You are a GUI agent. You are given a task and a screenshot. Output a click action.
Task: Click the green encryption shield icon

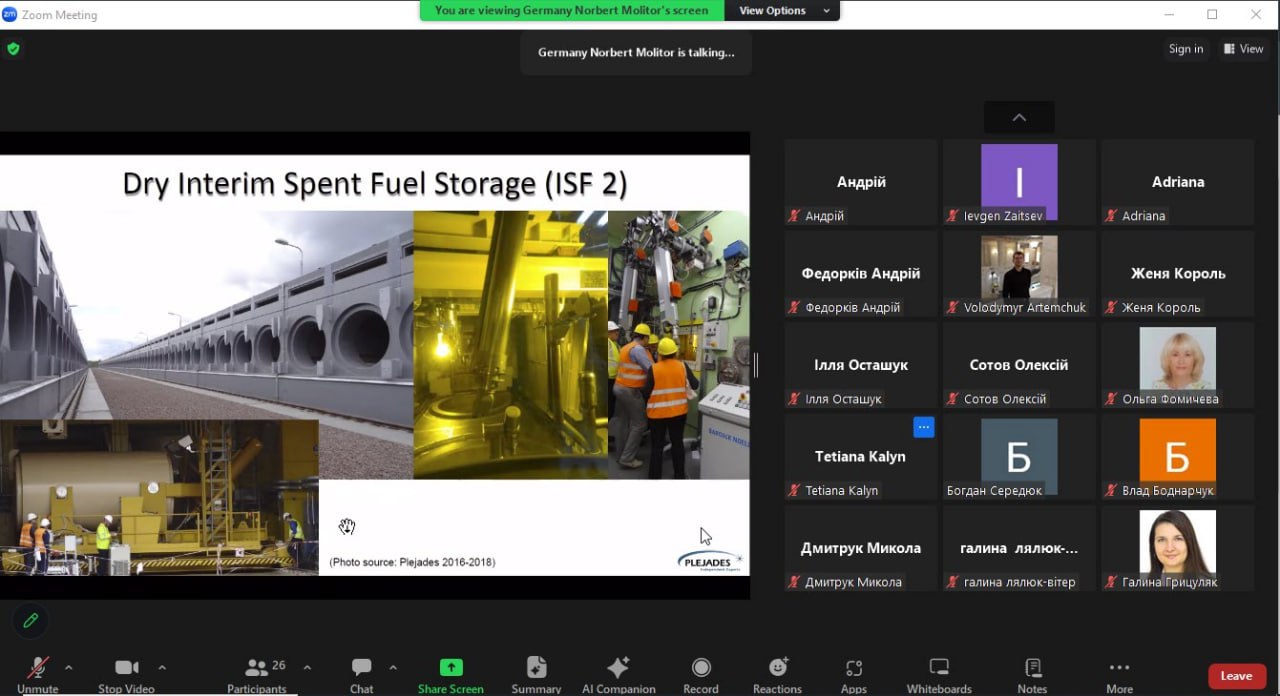[x=13, y=48]
